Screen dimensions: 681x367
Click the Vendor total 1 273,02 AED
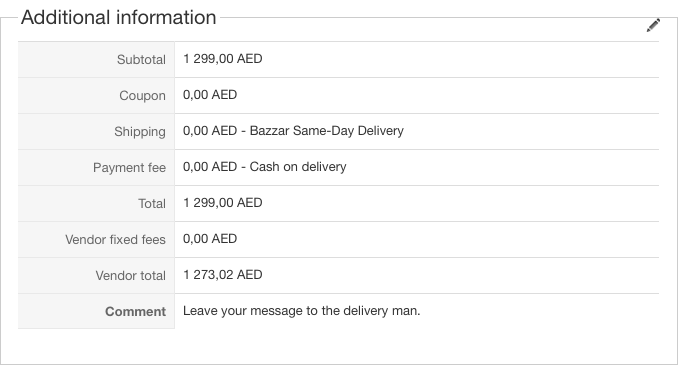tap(222, 275)
